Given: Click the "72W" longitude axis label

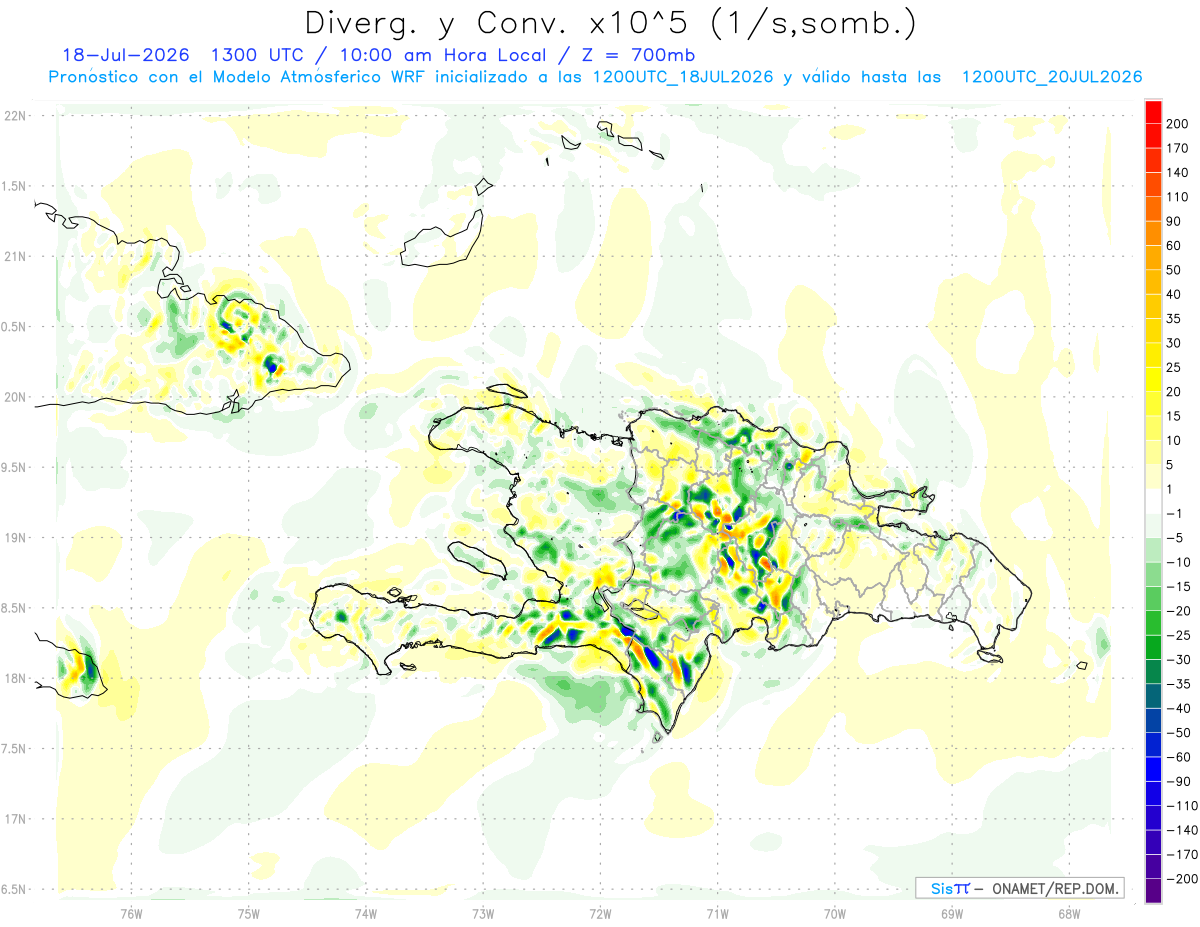Looking at the screenshot, I should point(600,912).
